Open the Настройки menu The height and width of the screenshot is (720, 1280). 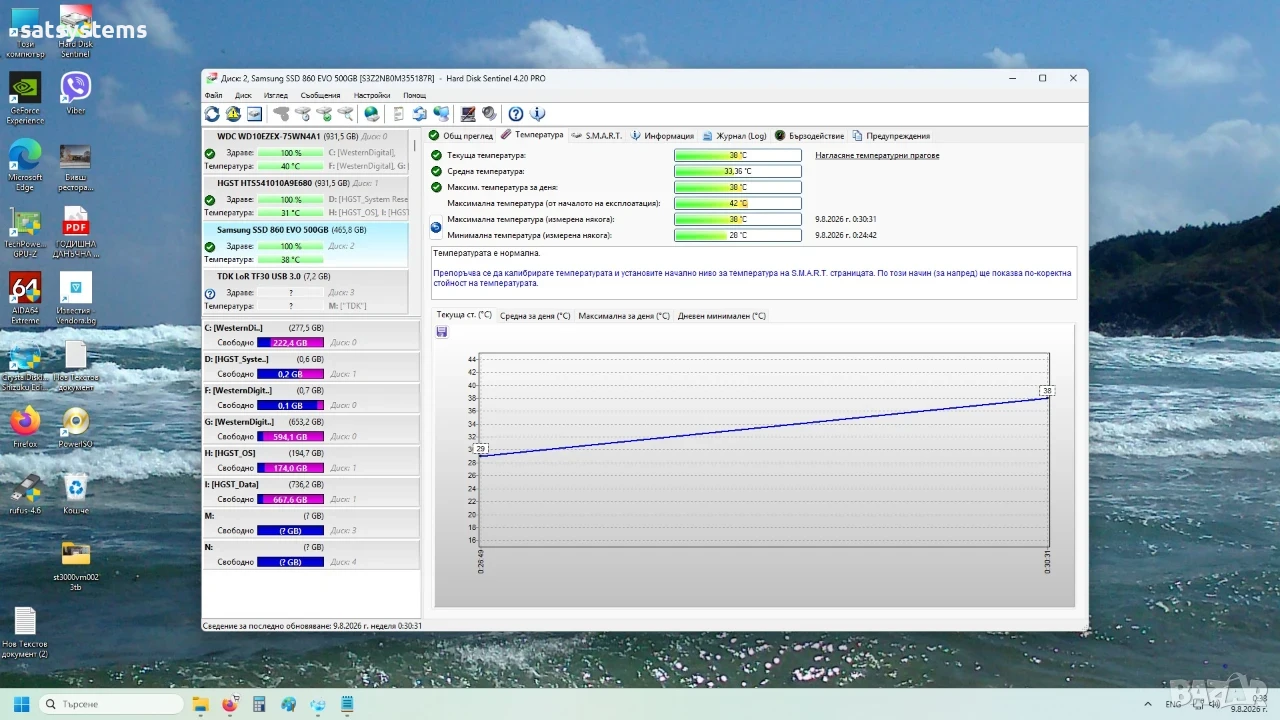click(372, 96)
